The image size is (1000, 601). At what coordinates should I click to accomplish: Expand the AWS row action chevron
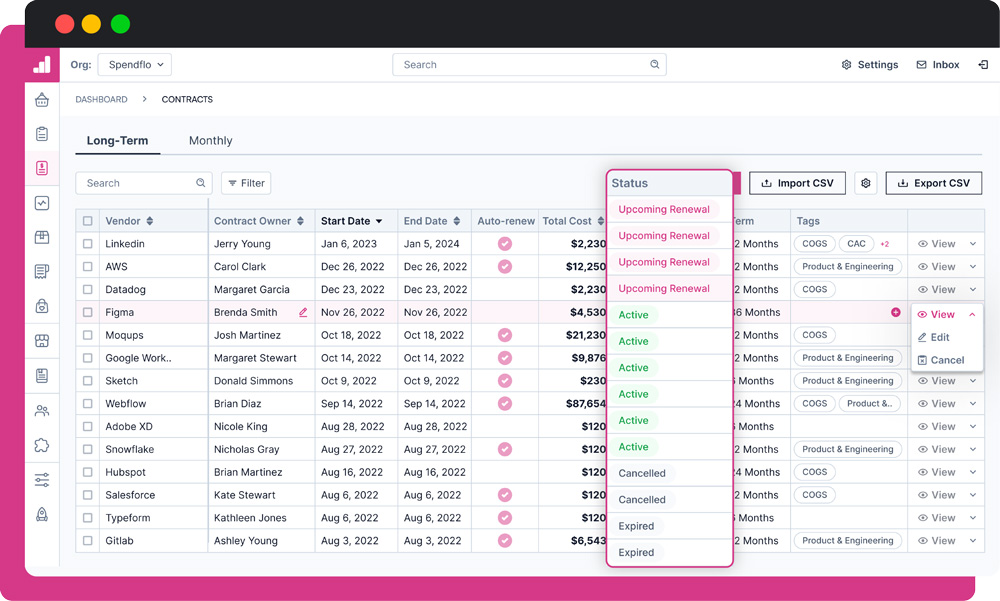973,267
